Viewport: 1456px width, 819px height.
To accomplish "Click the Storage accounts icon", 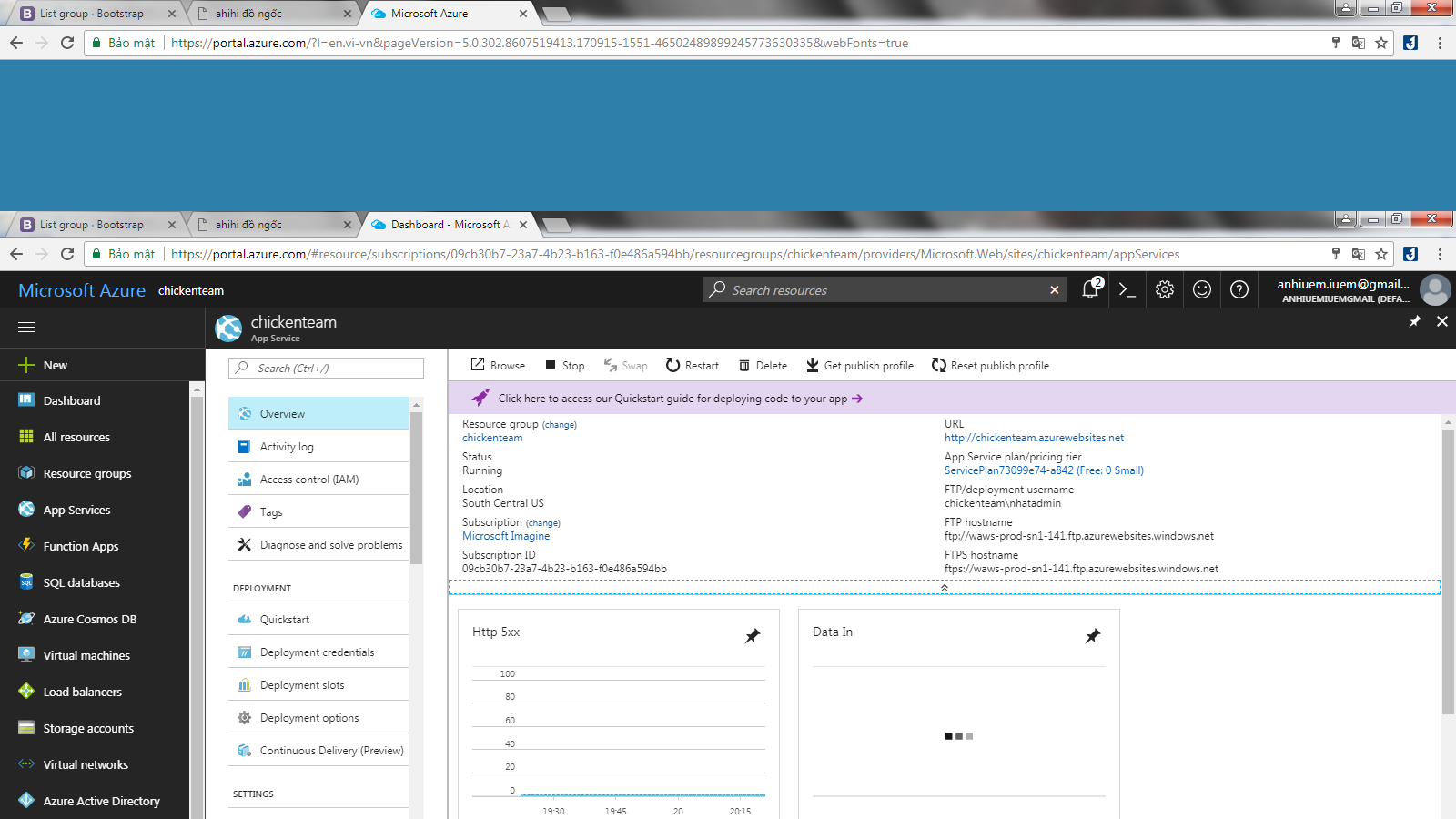I will click(x=26, y=727).
